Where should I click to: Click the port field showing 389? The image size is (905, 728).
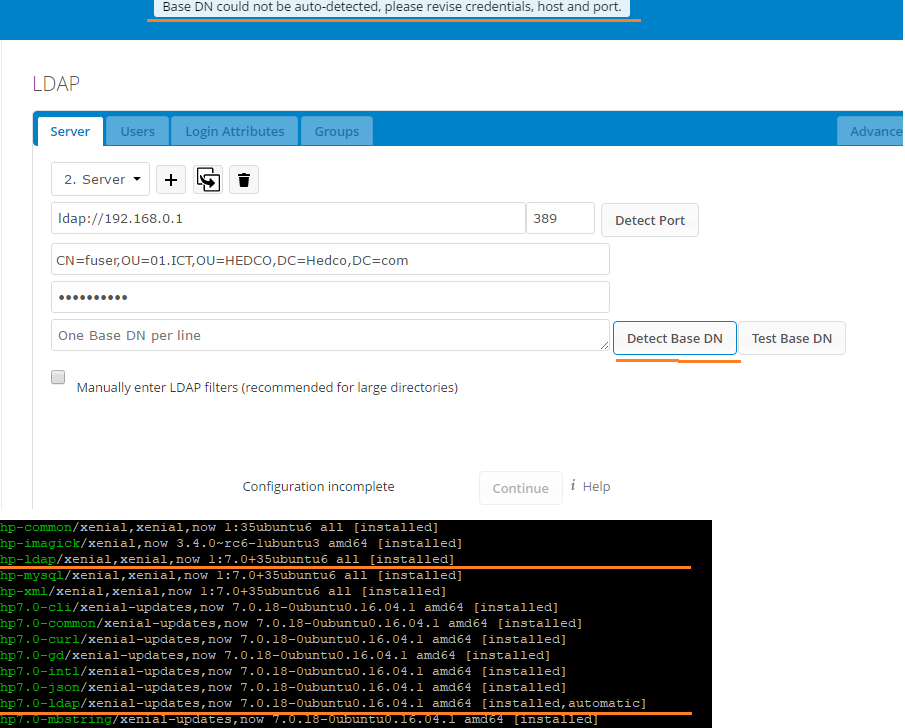(560, 218)
